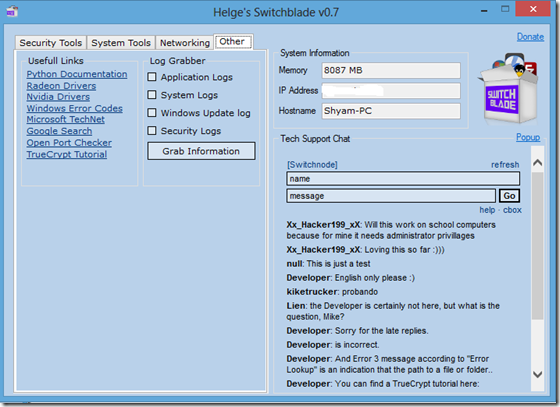Click the chat scrollbar down arrow
This screenshot has width=560, height=407.
(538, 374)
